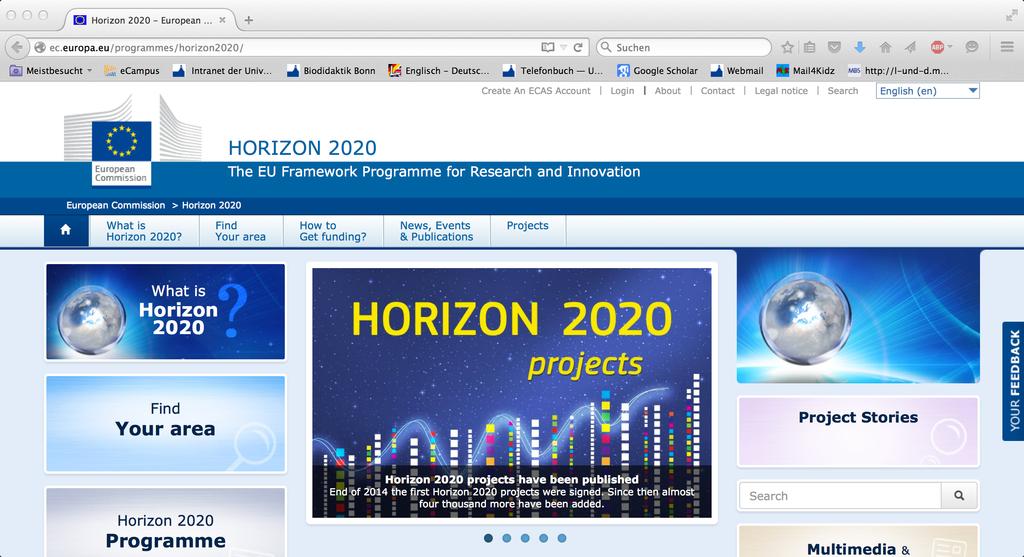Open the Webmail bookmark
Viewport: 1024px width, 557px height.
pos(737,71)
